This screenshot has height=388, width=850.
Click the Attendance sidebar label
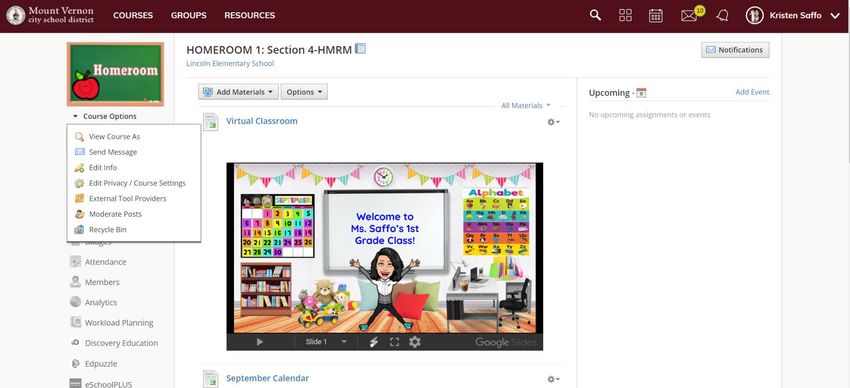click(x=105, y=262)
